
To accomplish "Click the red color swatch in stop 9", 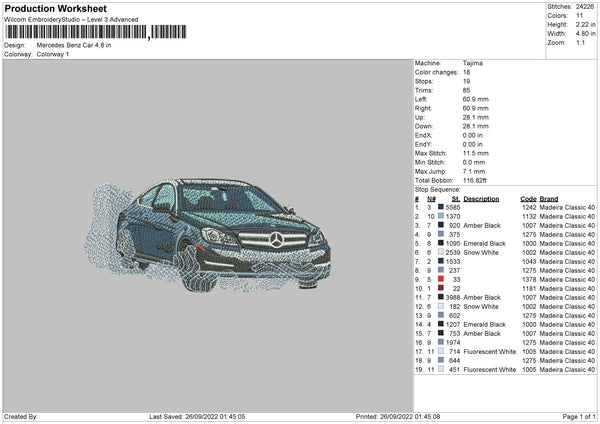I will click(x=441, y=279).
